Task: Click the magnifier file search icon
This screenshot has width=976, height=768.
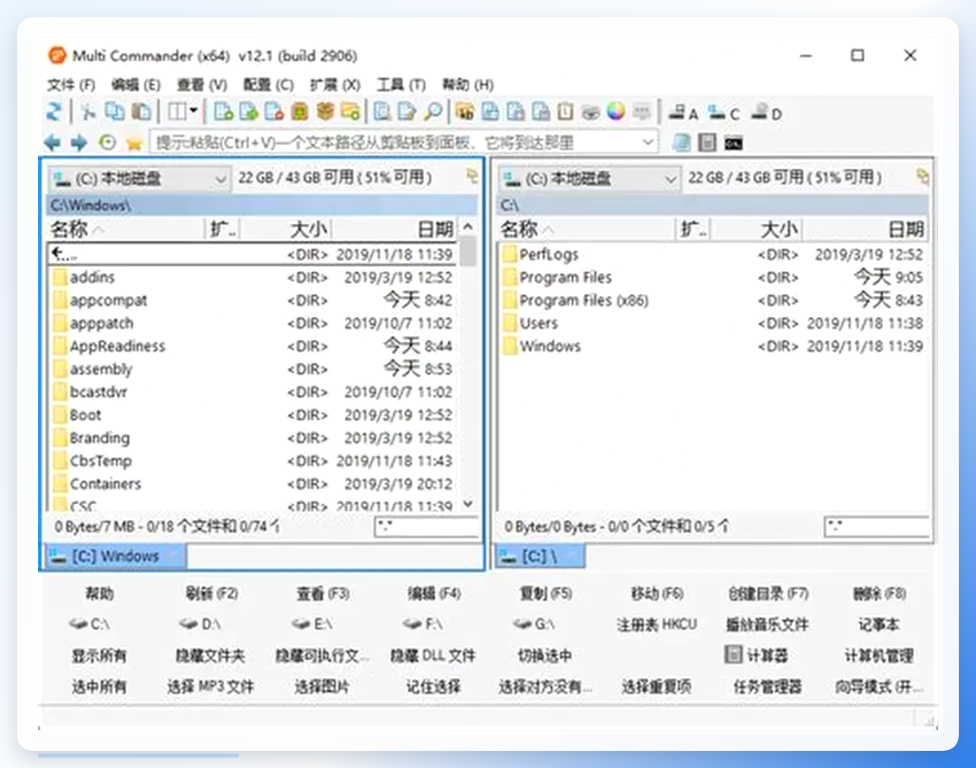Action: pos(433,112)
